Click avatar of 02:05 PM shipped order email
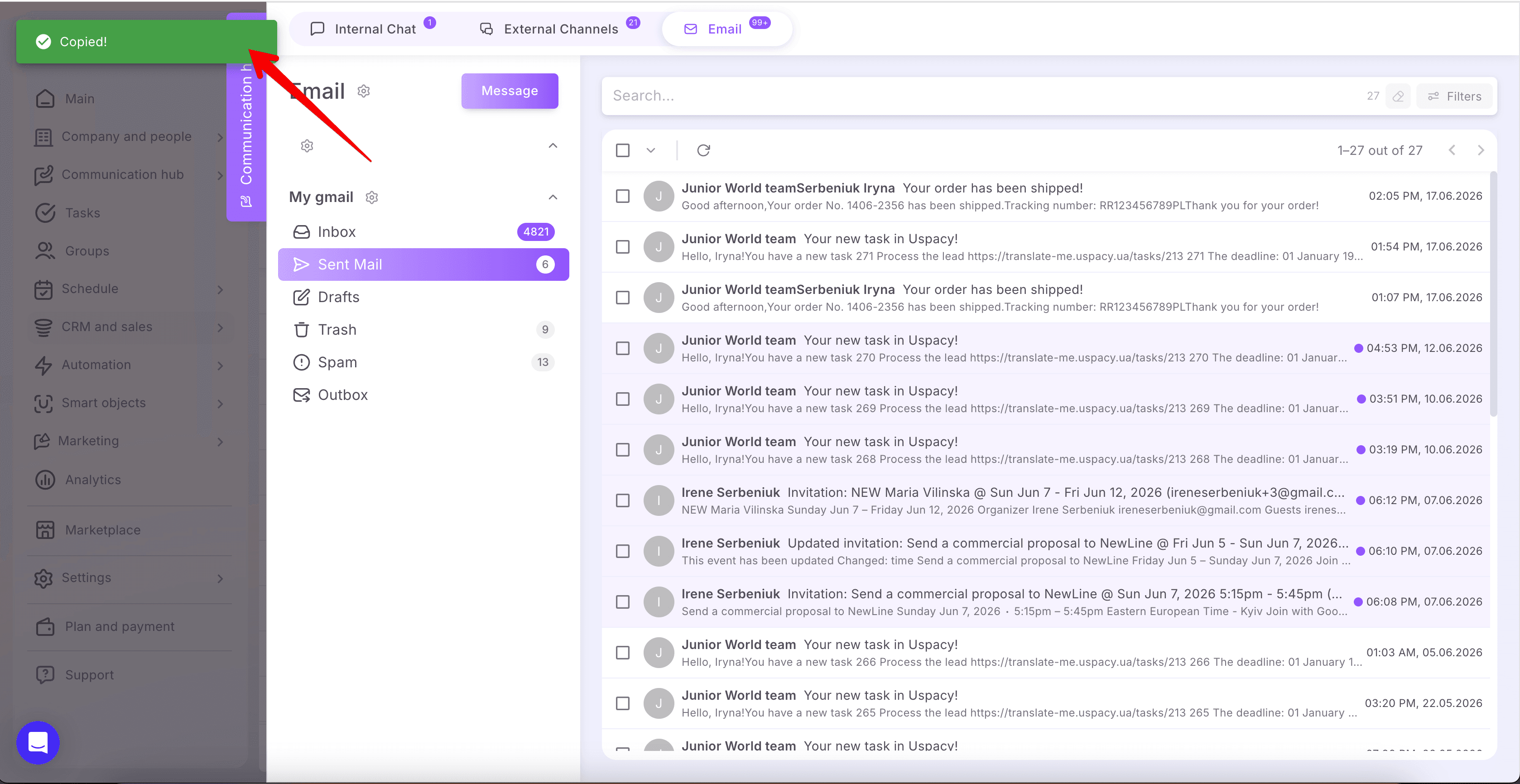The height and width of the screenshot is (784, 1520). pos(659,196)
